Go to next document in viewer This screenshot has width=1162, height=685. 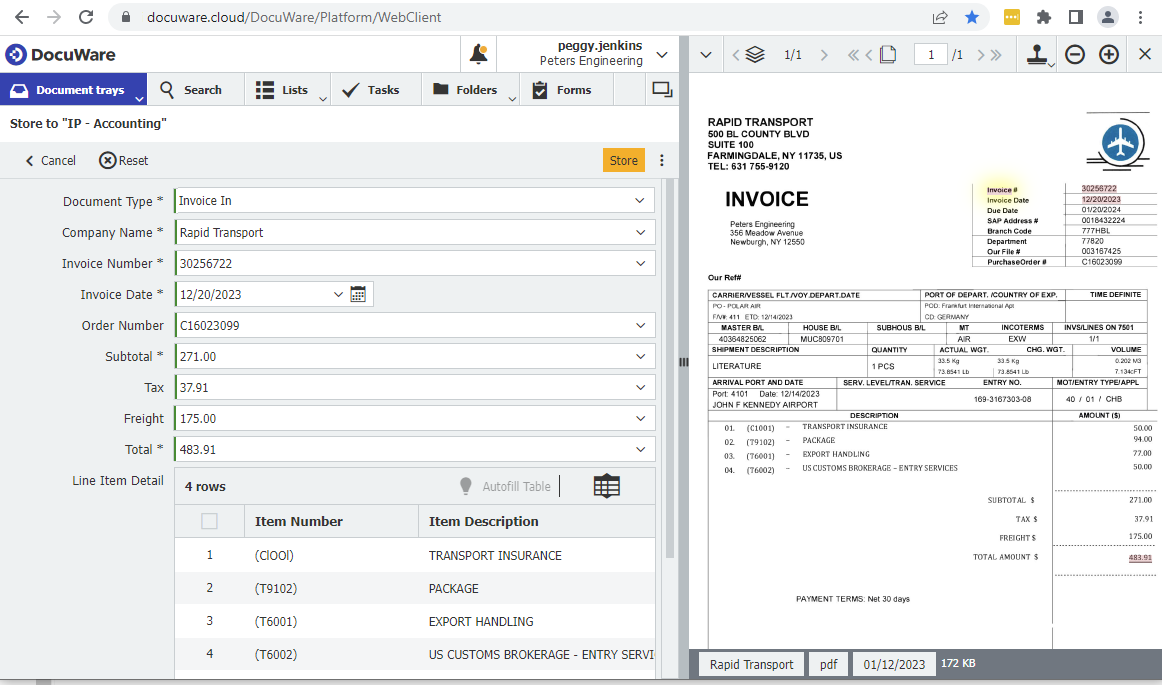click(824, 55)
